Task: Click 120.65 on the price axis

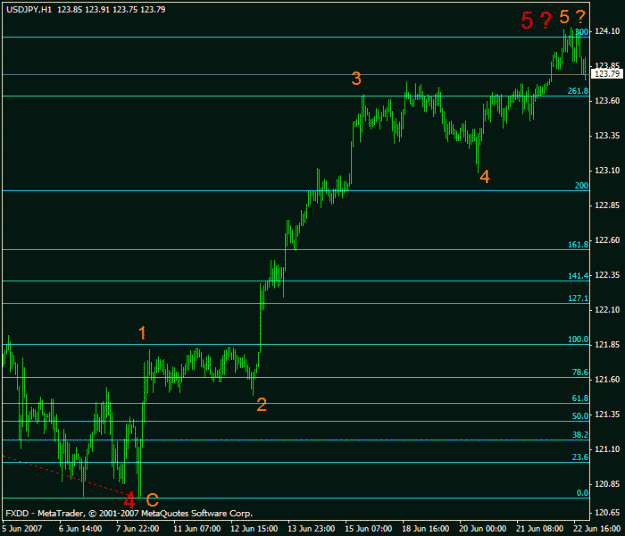Action: point(607,512)
